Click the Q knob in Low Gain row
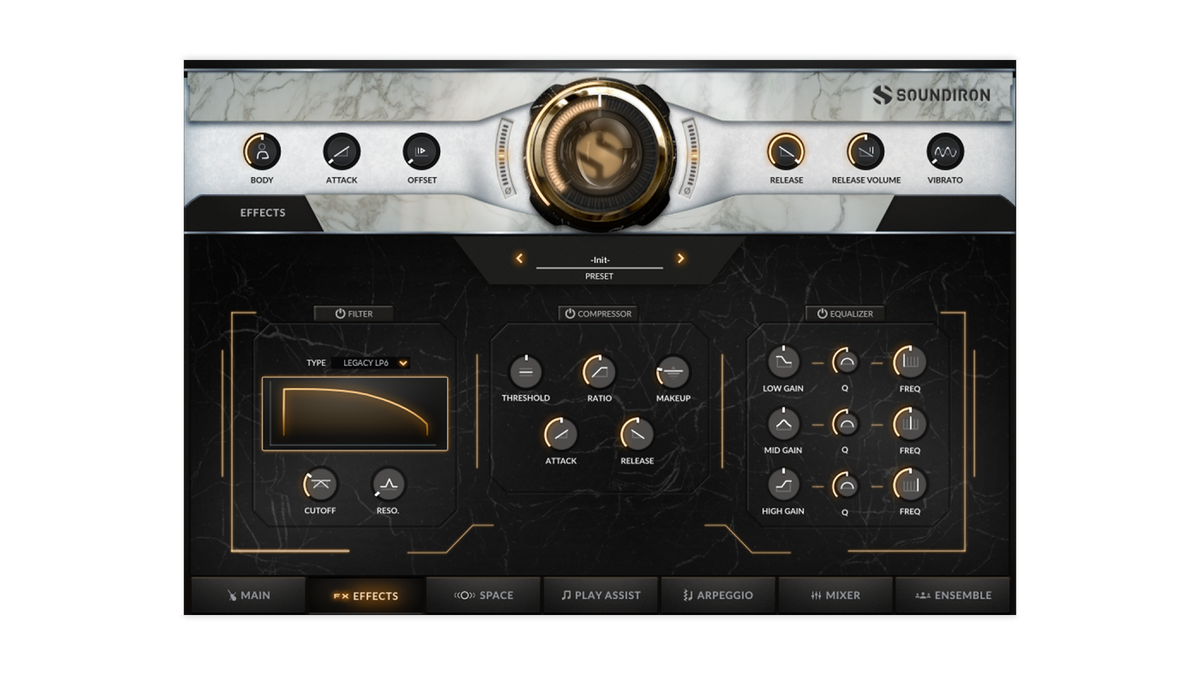This screenshot has height=675, width=1200. [846, 362]
